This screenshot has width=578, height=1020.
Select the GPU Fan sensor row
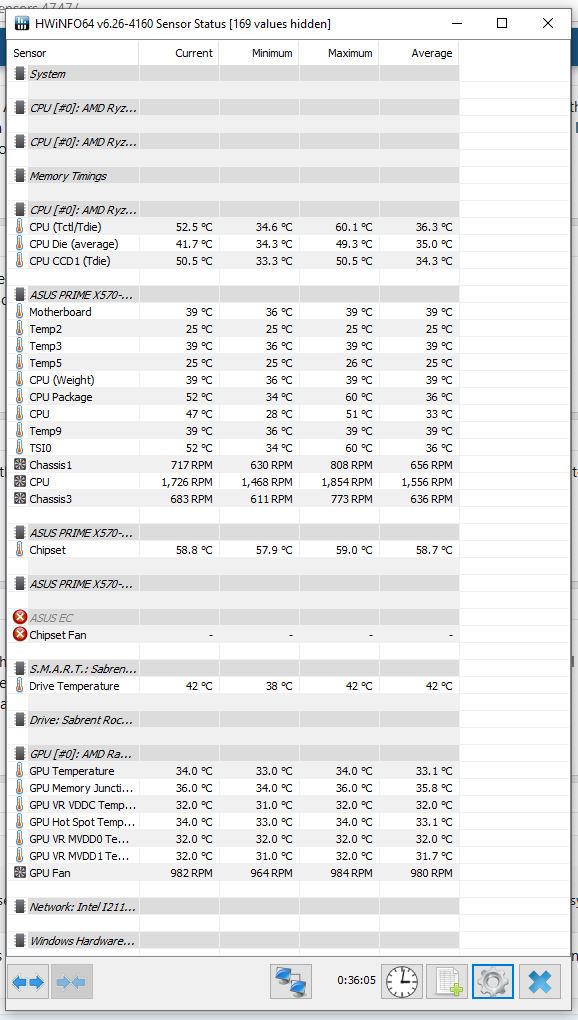pos(234,873)
